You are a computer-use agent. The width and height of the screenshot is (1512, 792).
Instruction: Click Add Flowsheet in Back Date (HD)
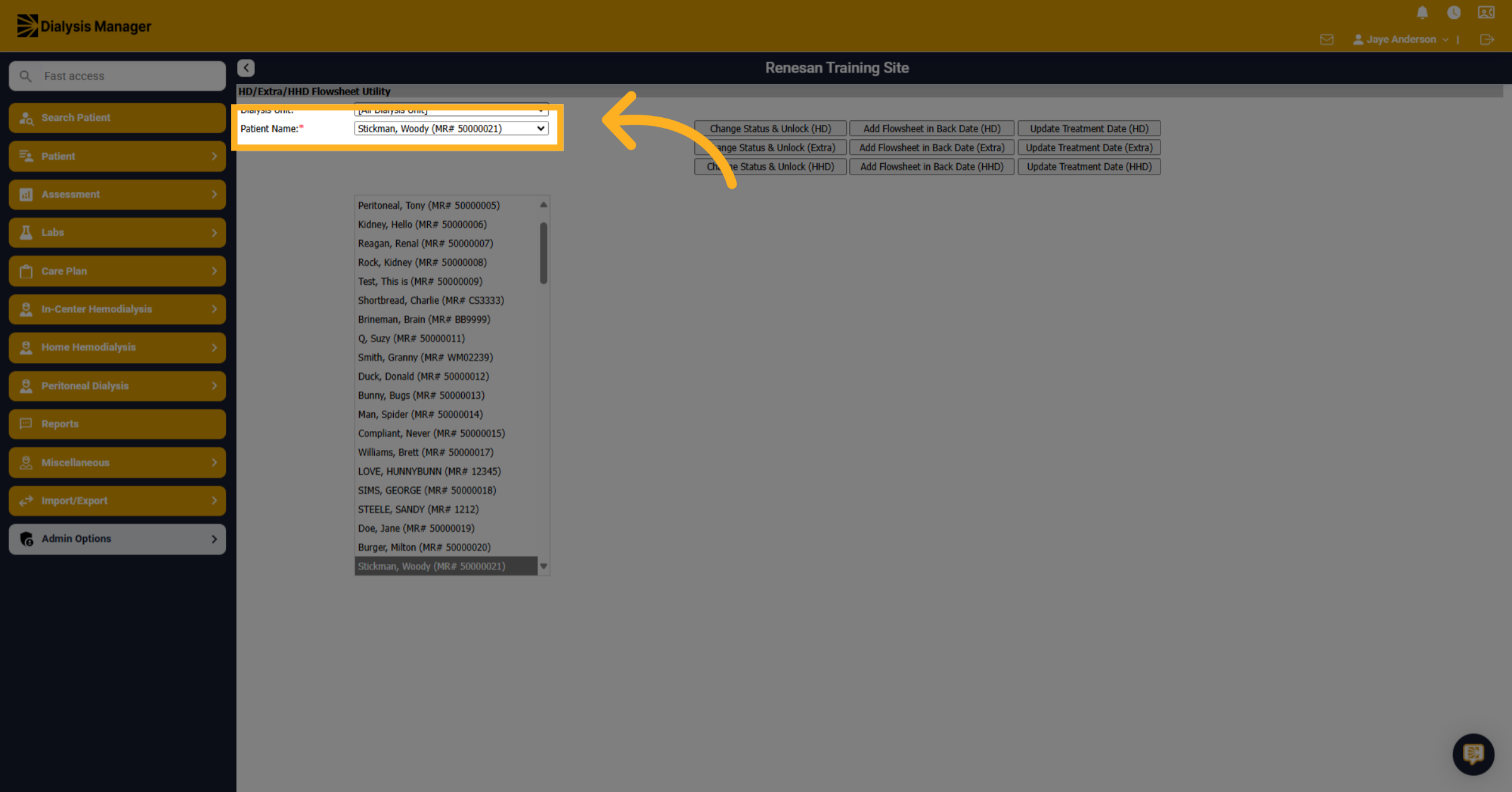(x=932, y=129)
